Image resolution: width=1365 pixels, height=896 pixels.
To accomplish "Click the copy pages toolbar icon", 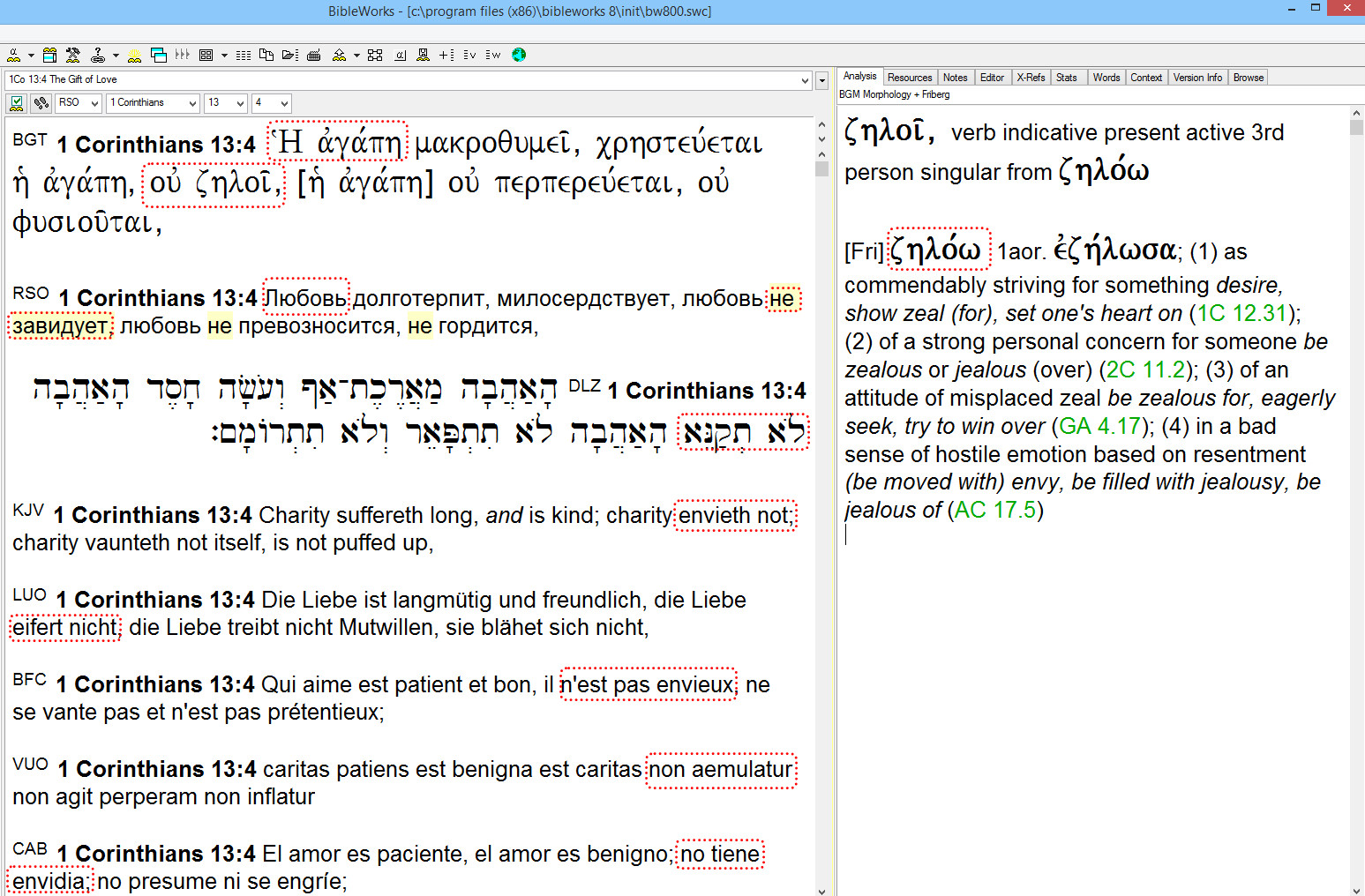I will pyautogui.click(x=266, y=55).
